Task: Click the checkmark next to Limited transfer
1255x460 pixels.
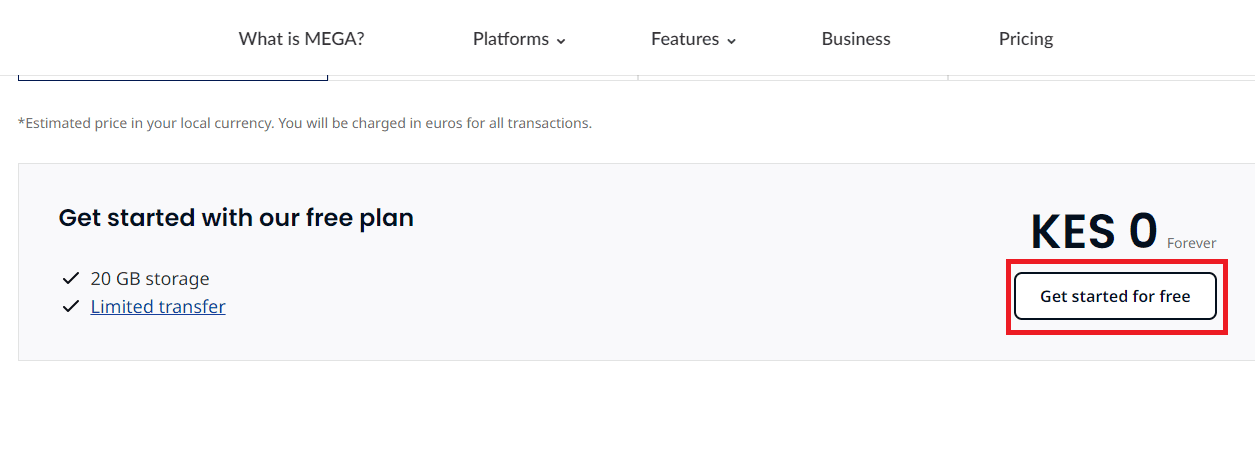Action: click(x=70, y=307)
